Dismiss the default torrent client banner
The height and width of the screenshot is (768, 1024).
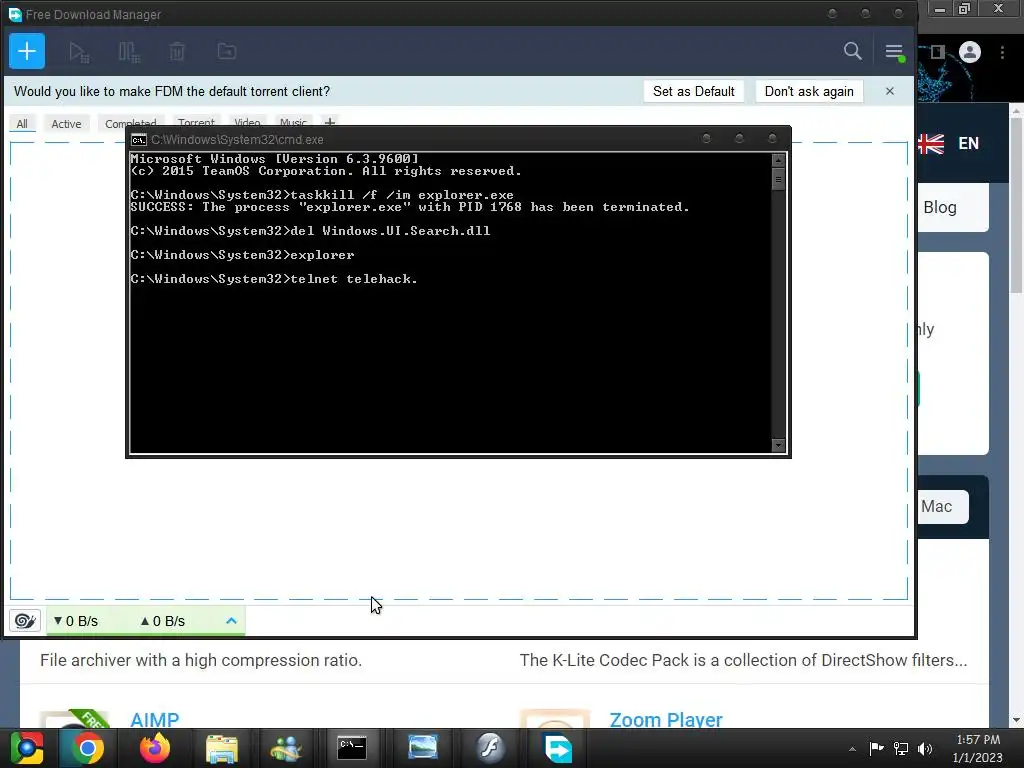pyautogui.click(x=889, y=91)
